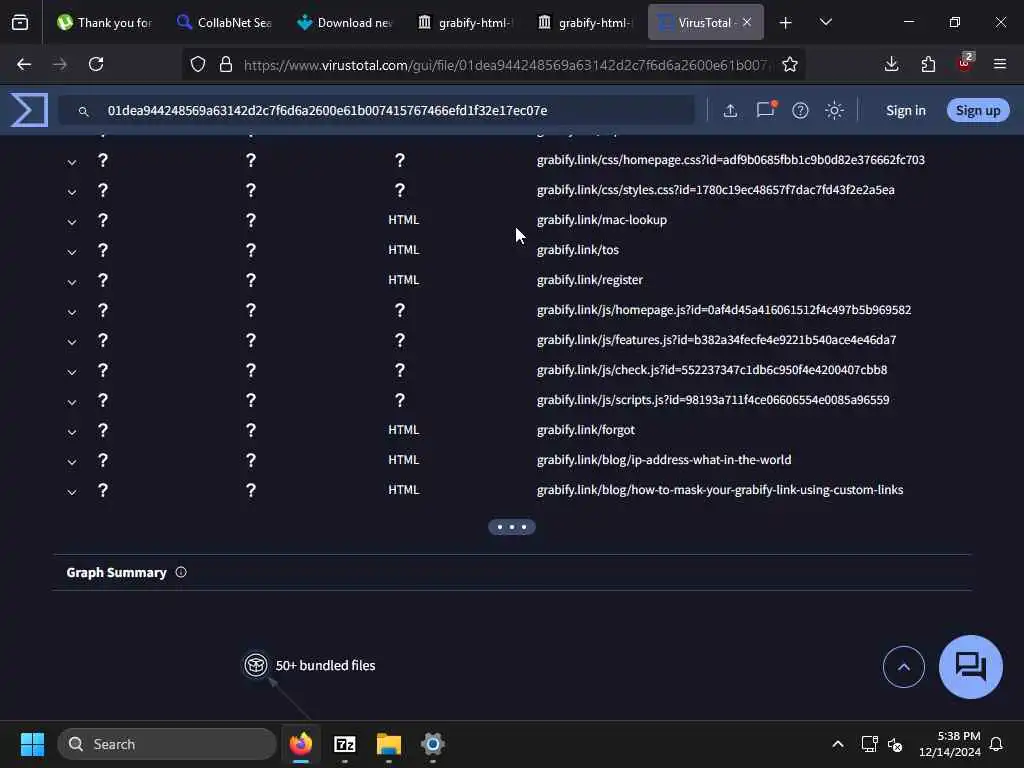This screenshot has height=768, width=1024.
Task: Click the browser forward arrow
Action: 60,64
